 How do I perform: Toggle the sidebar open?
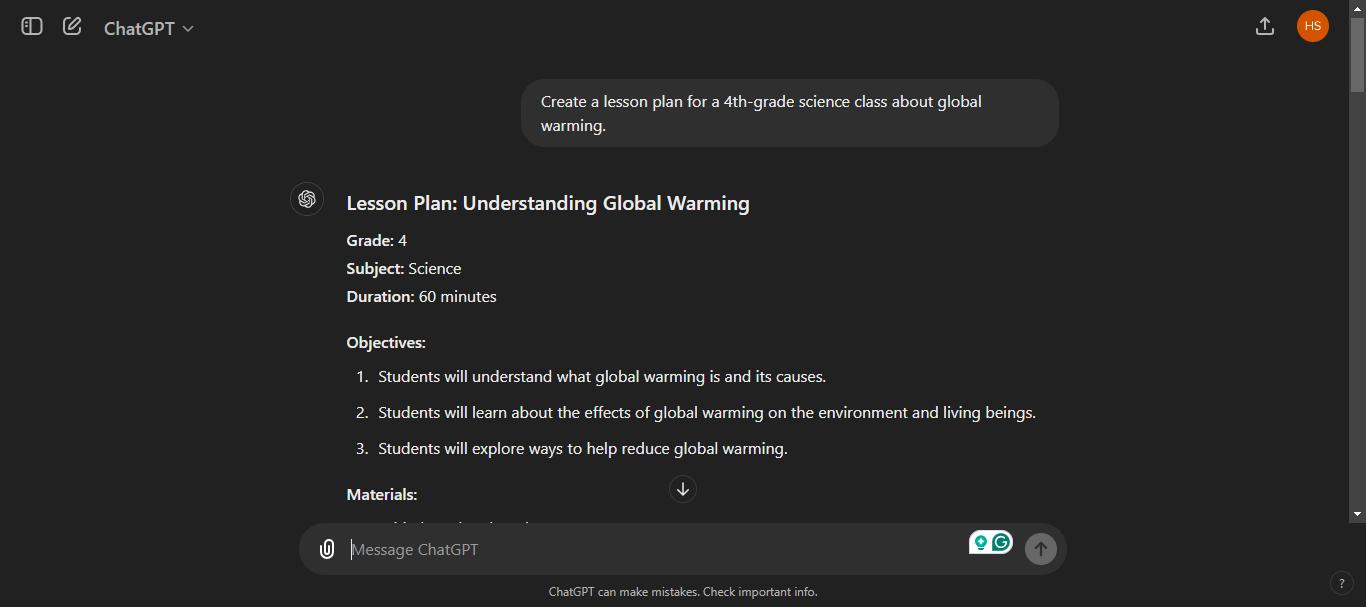coord(31,26)
